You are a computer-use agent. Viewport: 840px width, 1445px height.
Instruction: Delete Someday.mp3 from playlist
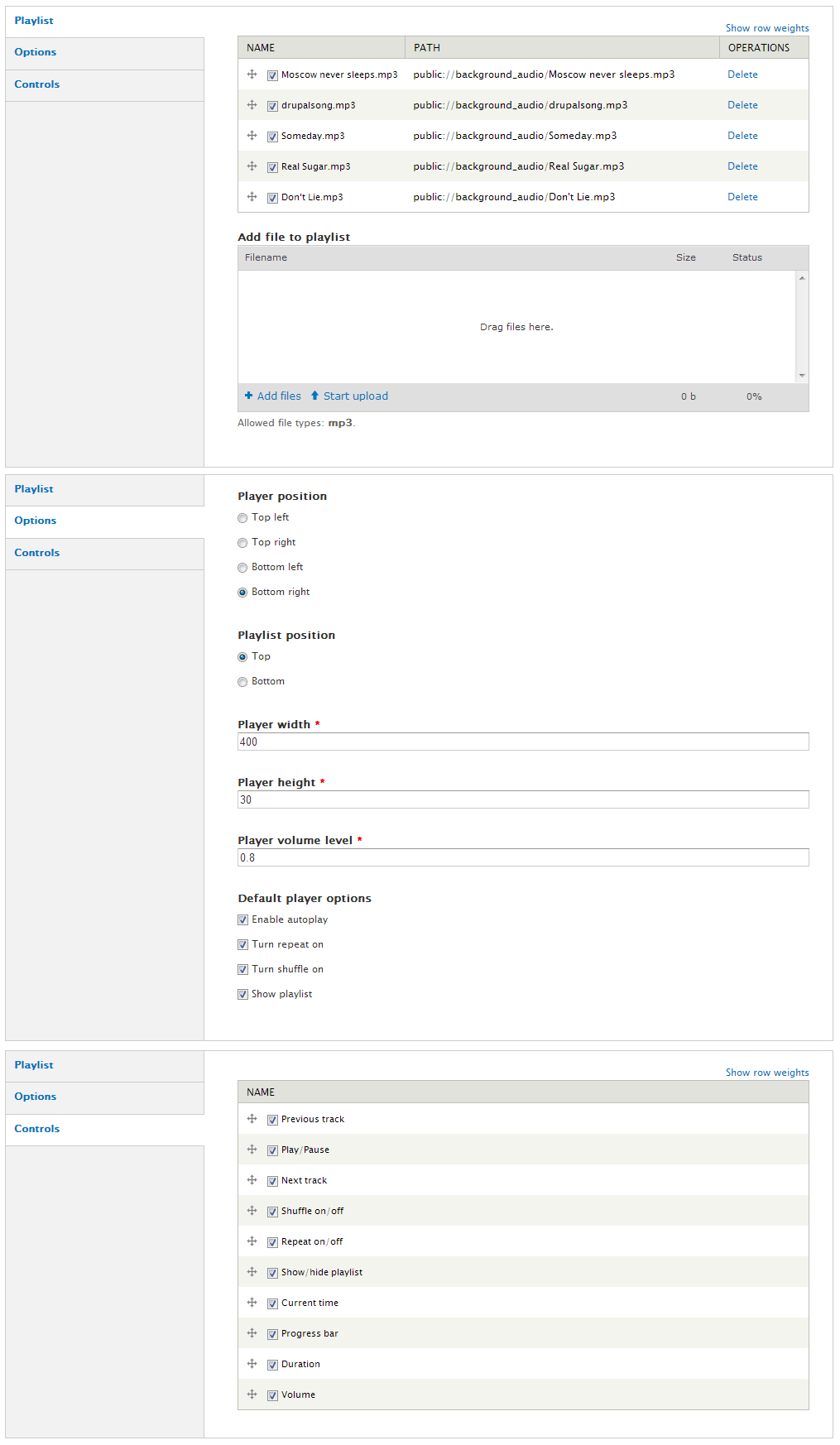pos(742,136)
